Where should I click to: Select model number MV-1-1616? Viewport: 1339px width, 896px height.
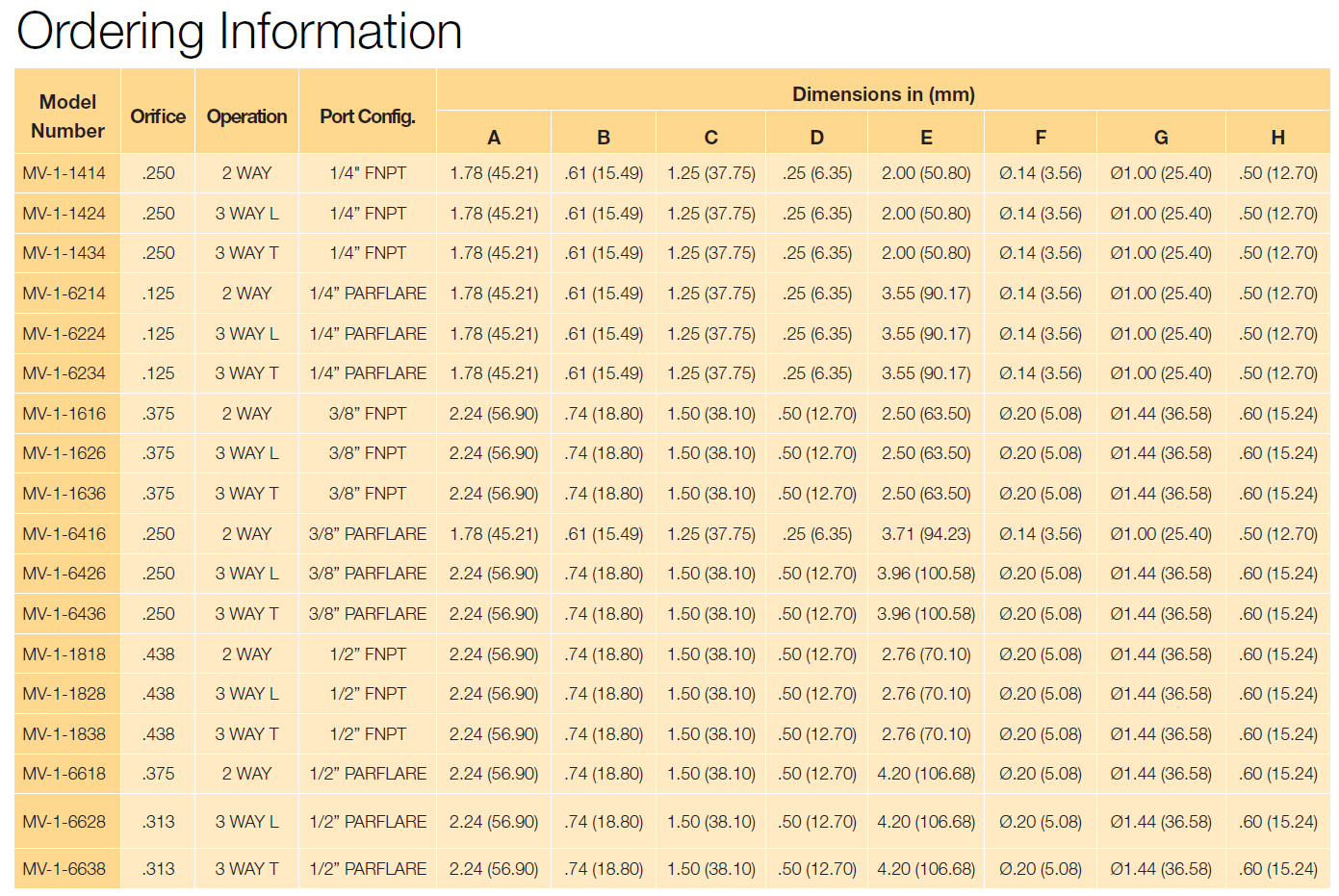coord(64,414)
